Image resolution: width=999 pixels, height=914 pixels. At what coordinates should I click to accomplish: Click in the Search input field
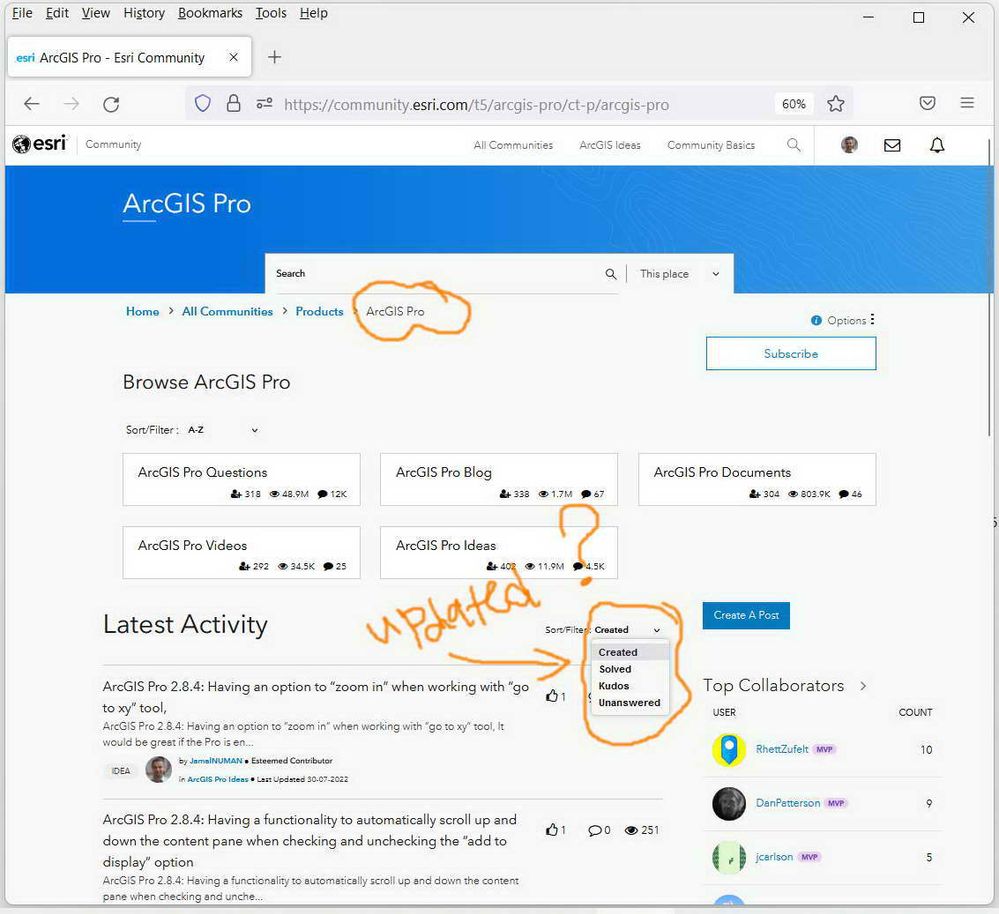point(436,274)
